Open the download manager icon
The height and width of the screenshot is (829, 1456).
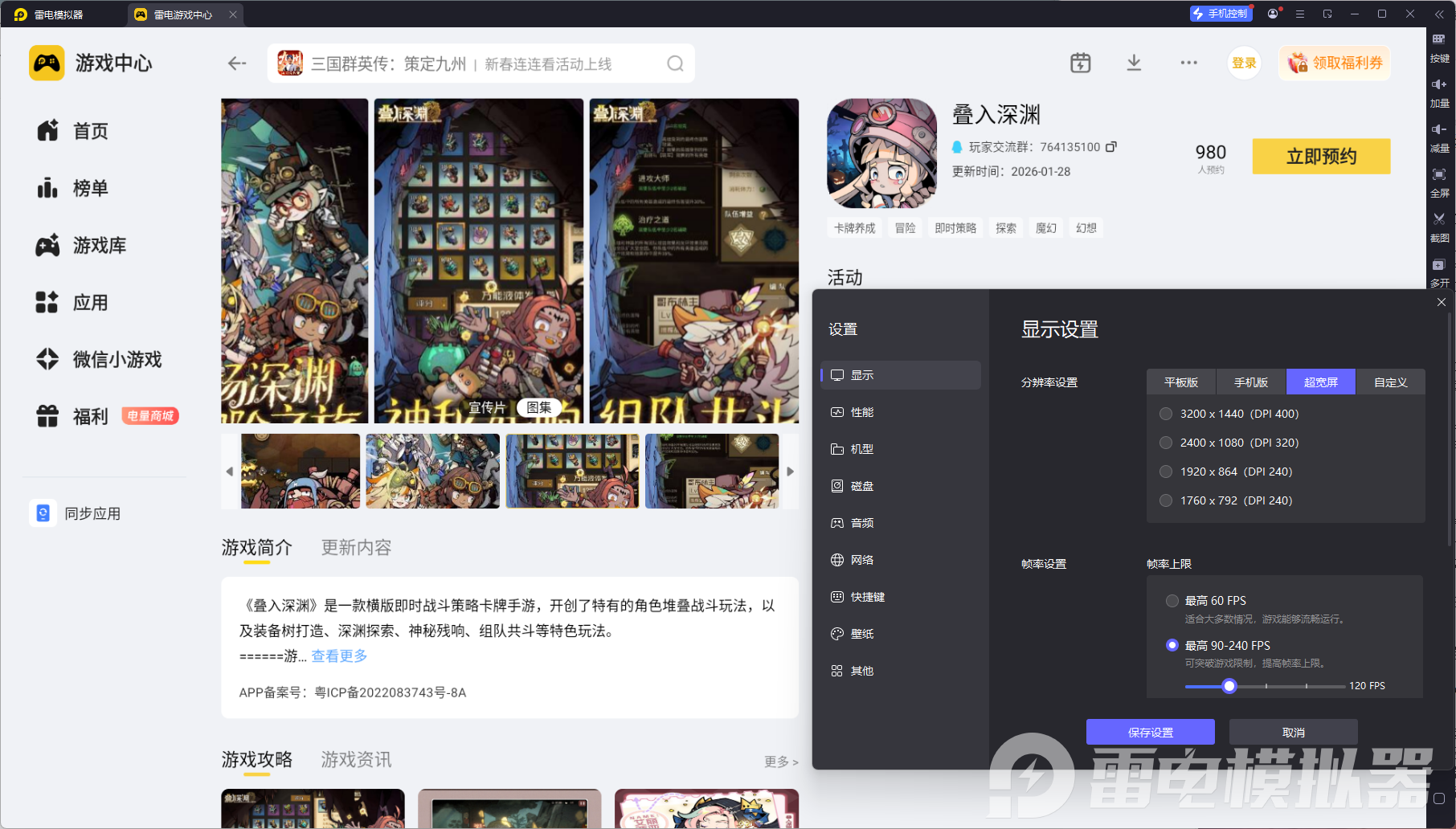point(1134,63)
